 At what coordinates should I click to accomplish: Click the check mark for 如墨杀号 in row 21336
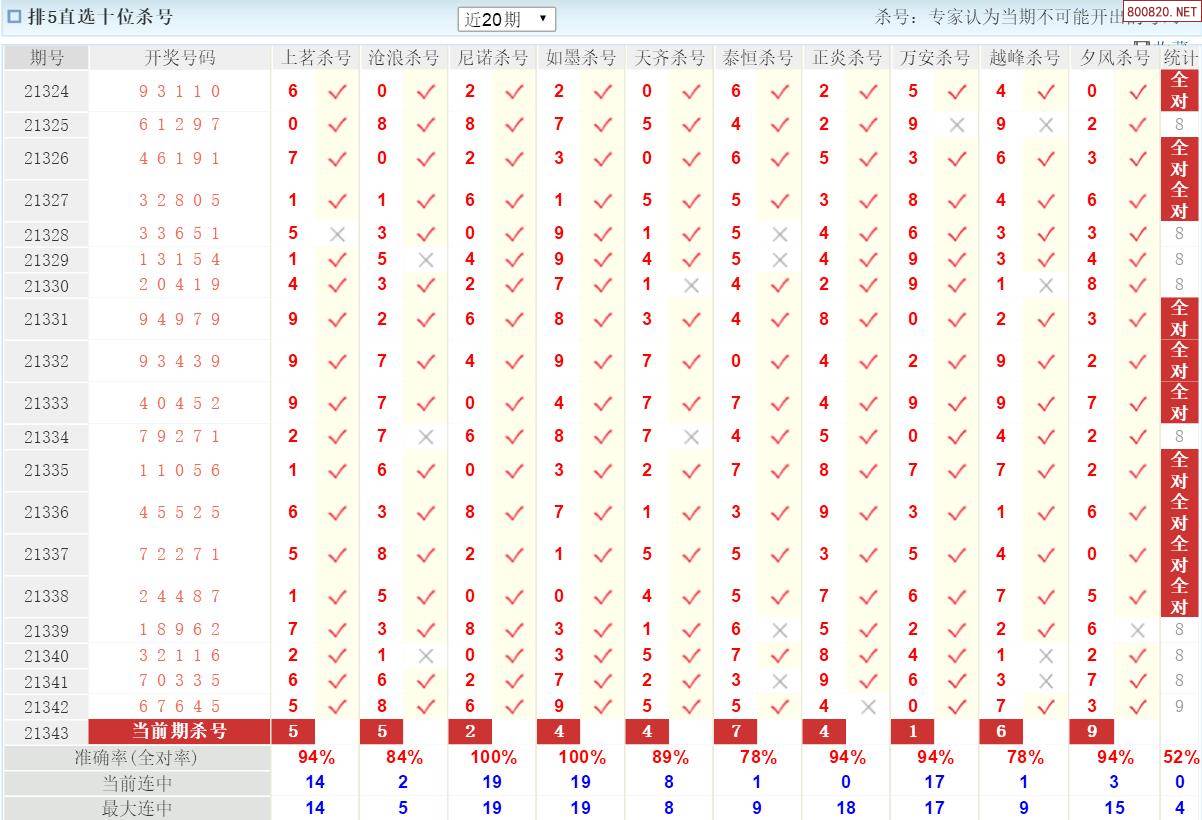pos(603,513)
